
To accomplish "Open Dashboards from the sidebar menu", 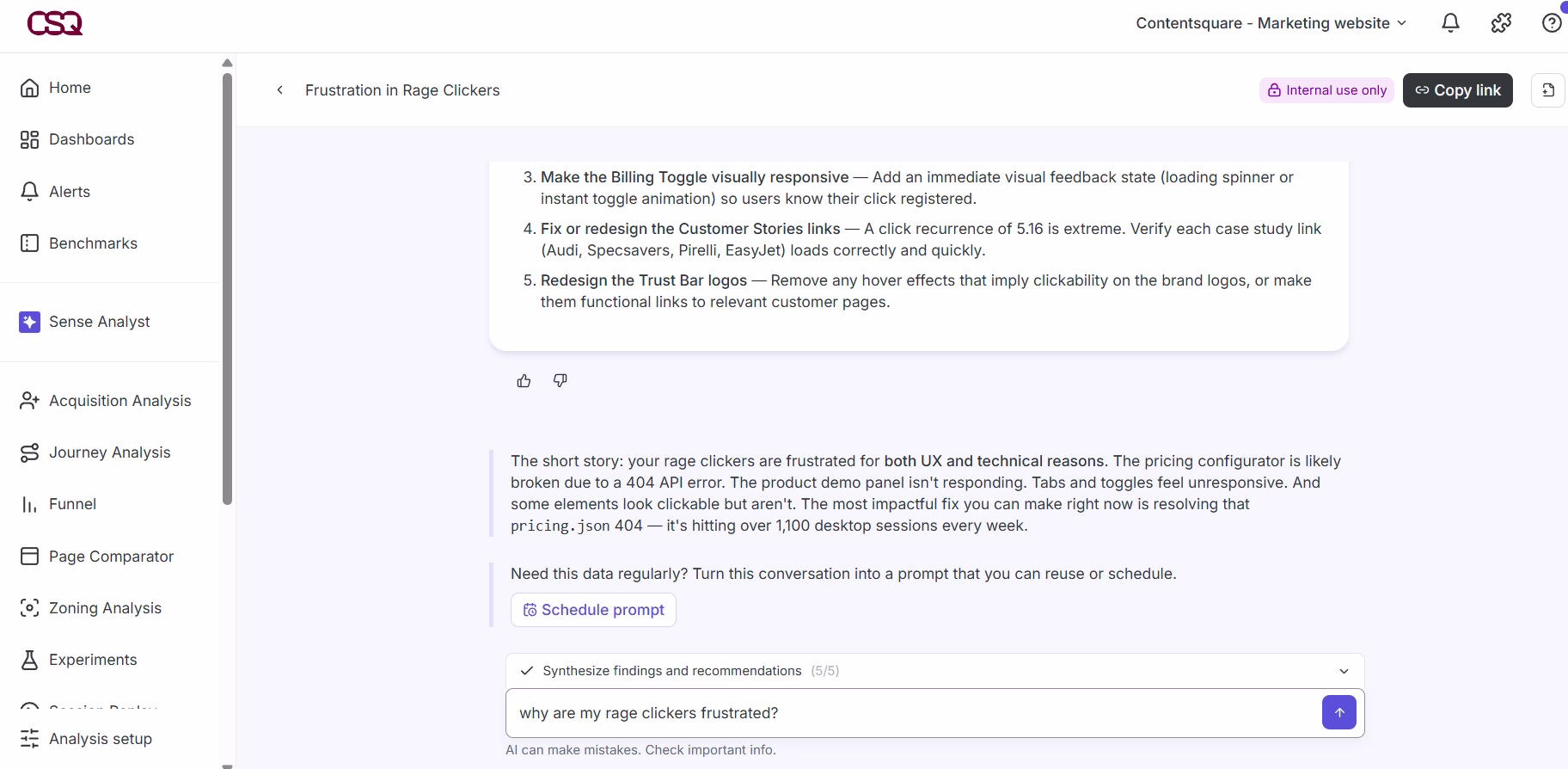I will (x=91, y=139).
